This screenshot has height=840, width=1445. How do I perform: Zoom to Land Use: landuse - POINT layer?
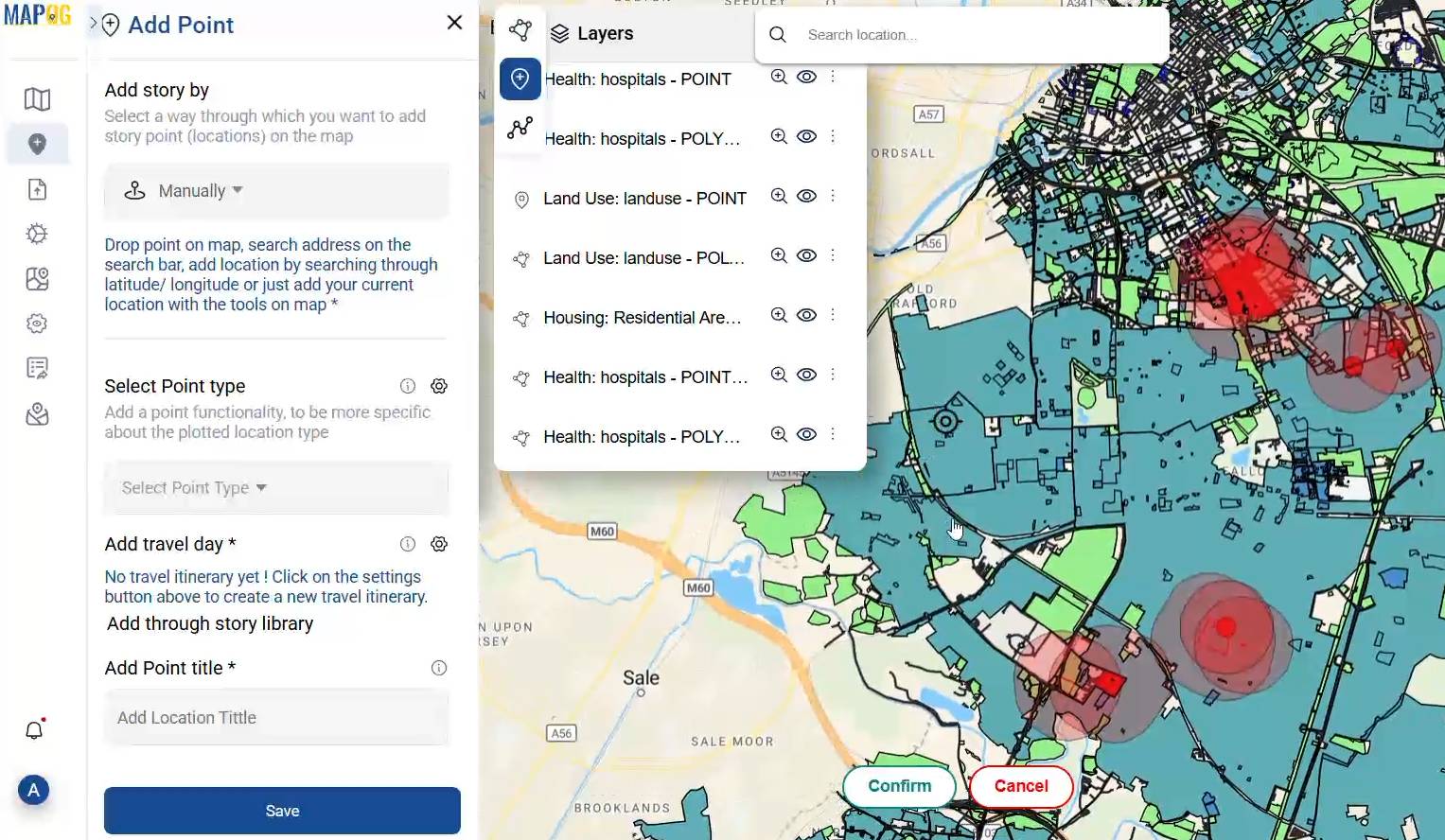(779, 196)
